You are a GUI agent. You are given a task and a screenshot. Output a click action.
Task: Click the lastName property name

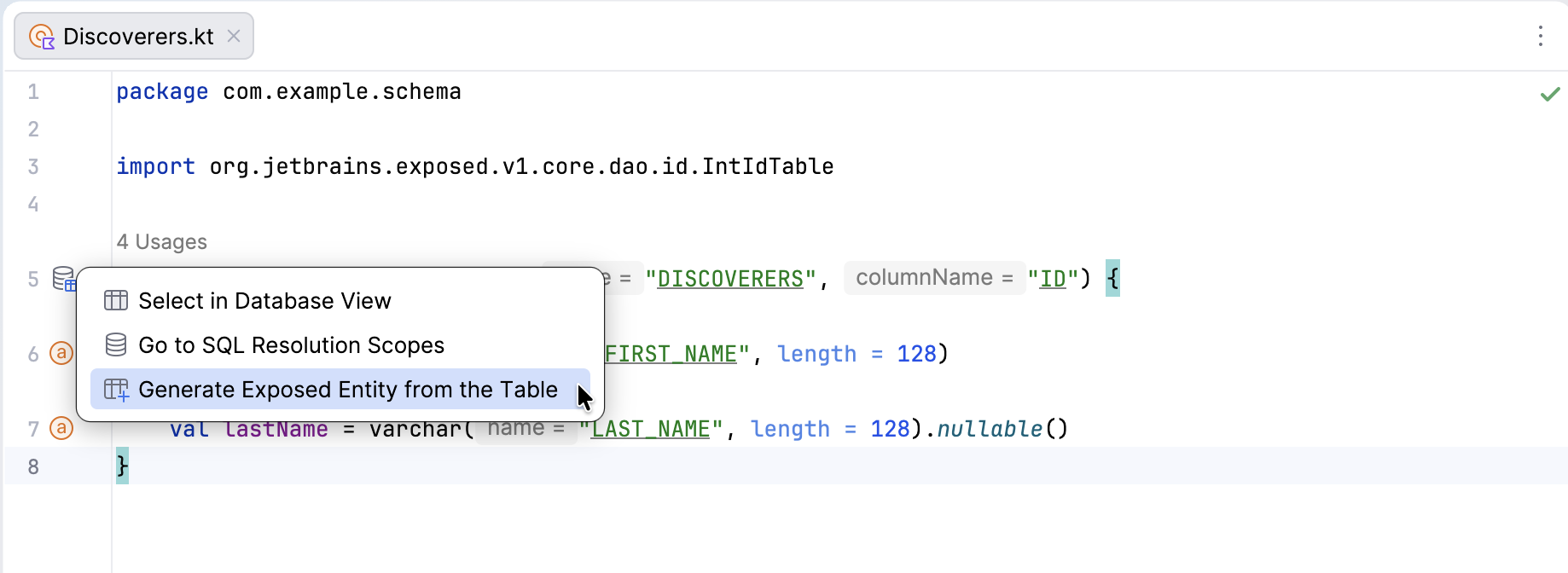point(276,429)
